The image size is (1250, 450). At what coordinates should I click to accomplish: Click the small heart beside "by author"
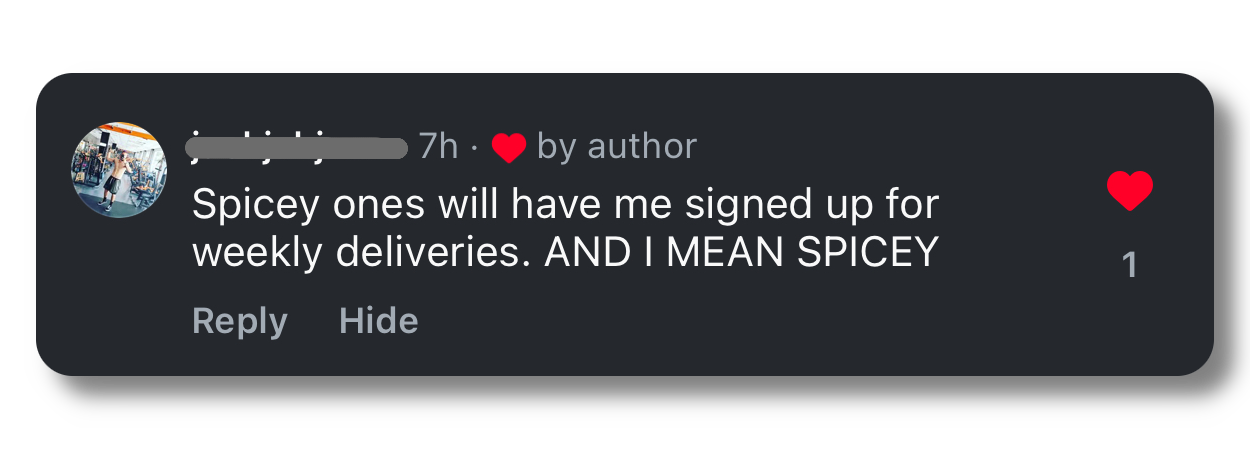tap(509, 148)
